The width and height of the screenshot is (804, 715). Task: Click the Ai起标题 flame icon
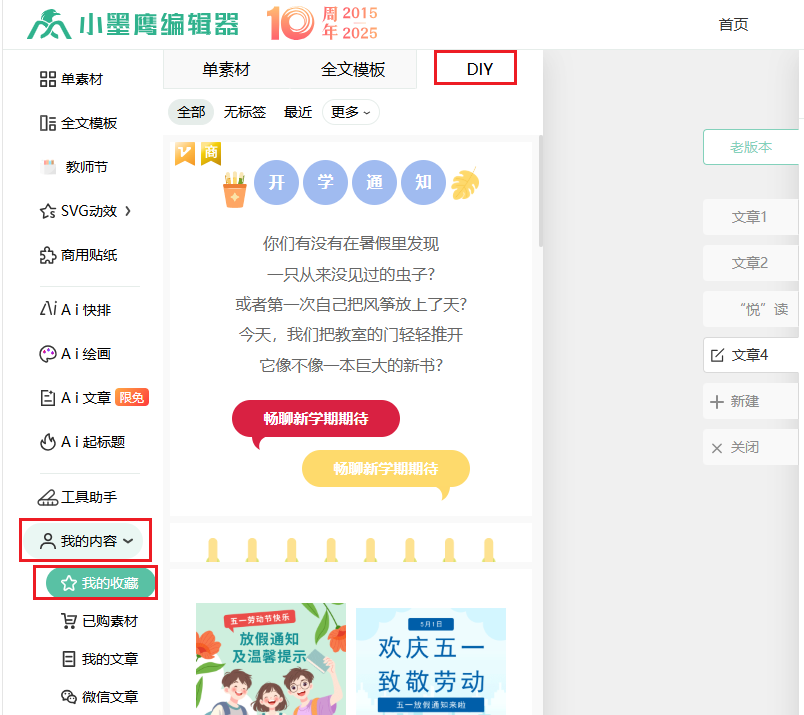click(x=47, y=441)
